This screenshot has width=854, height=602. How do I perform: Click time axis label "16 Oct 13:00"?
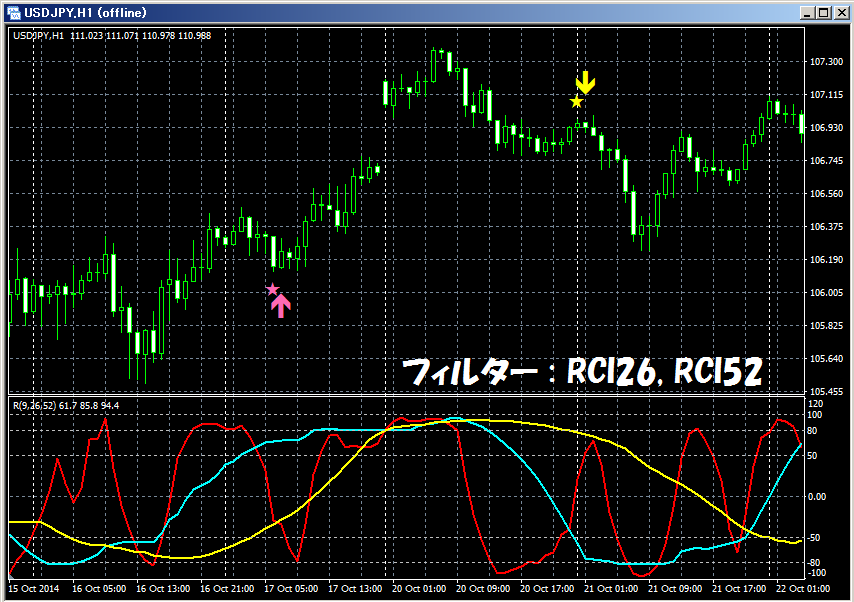click(x=163, y=589)
